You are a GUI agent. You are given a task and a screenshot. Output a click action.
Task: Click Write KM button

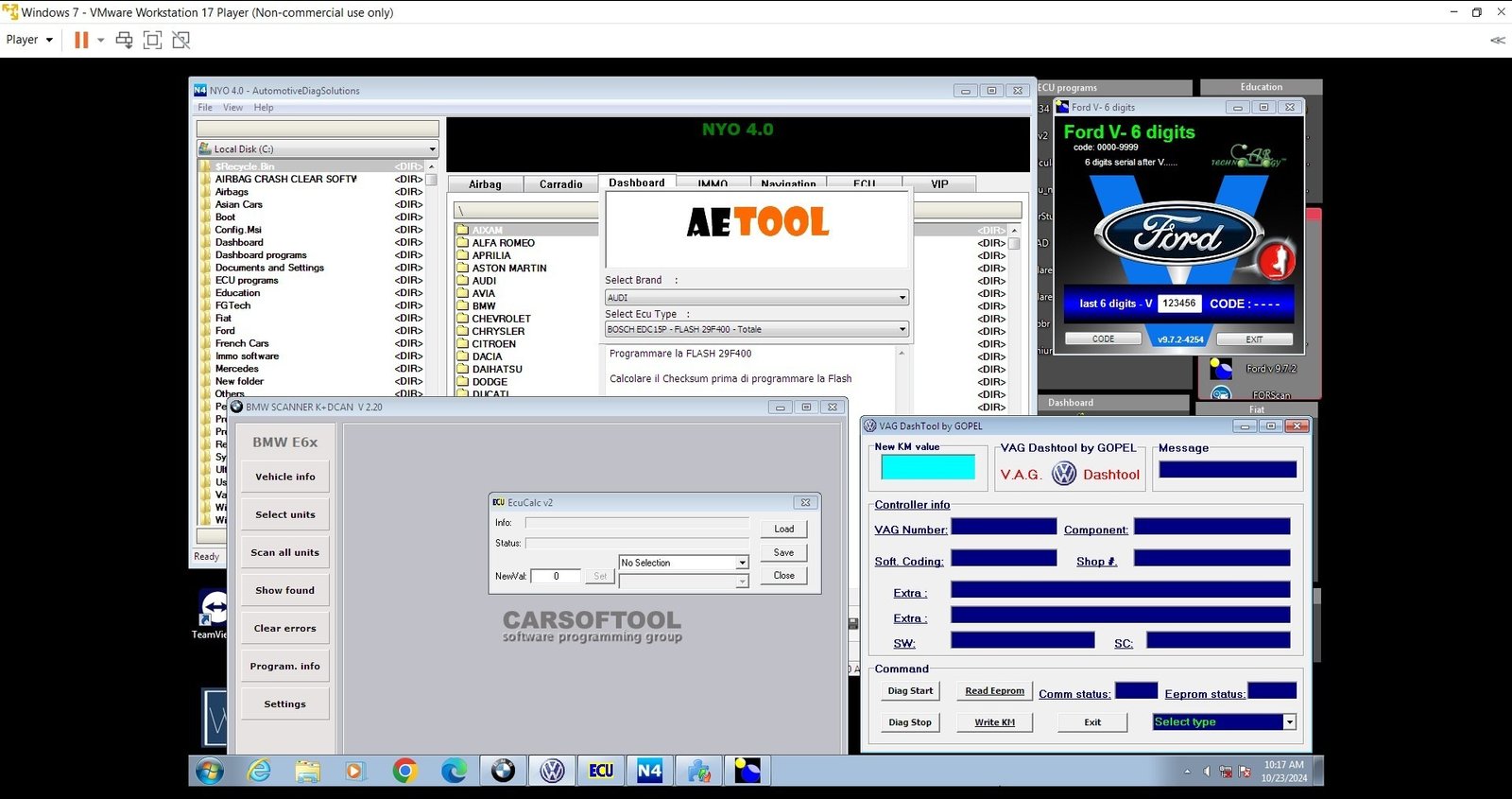tap(994, 722)
